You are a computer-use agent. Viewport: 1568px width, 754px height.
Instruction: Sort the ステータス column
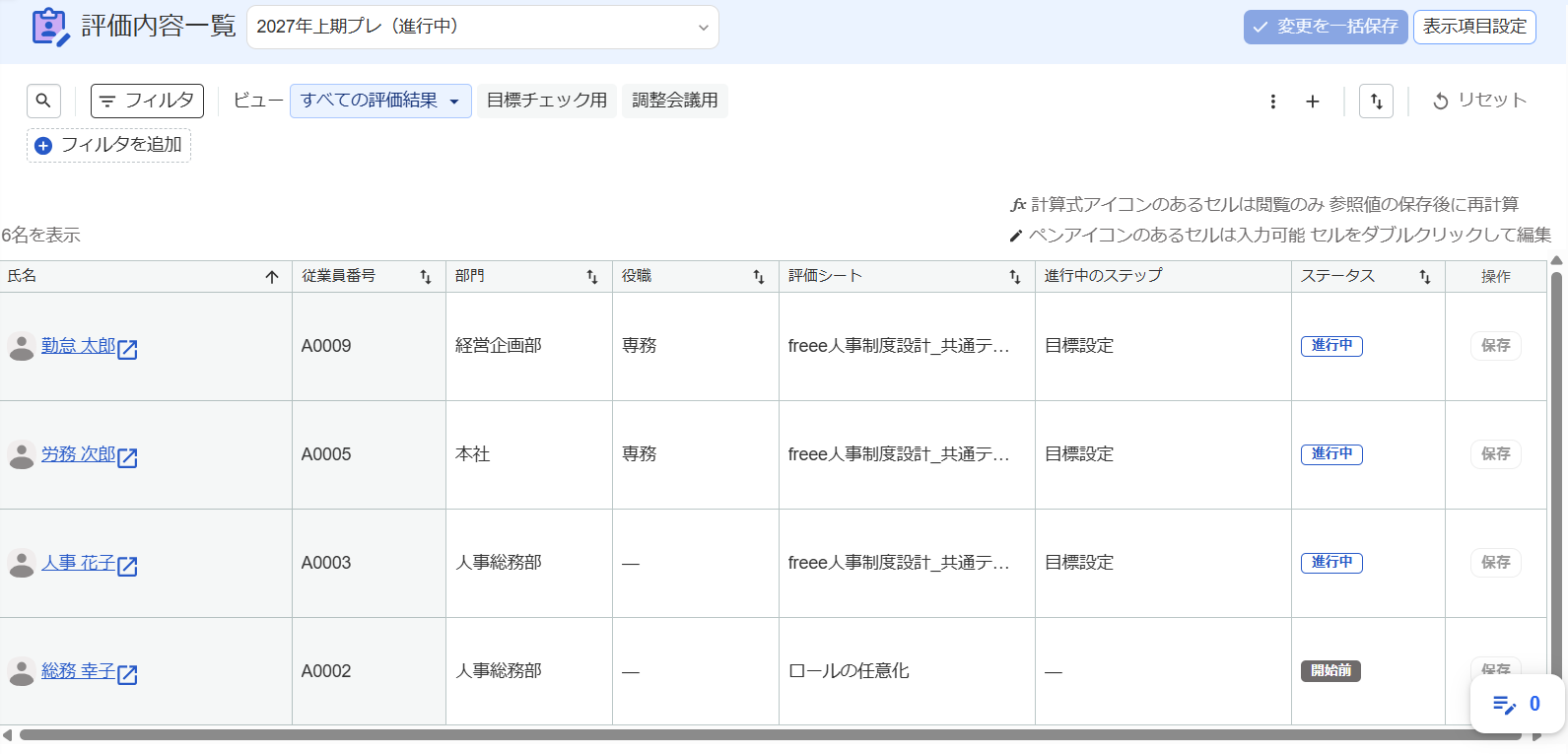1425,277
